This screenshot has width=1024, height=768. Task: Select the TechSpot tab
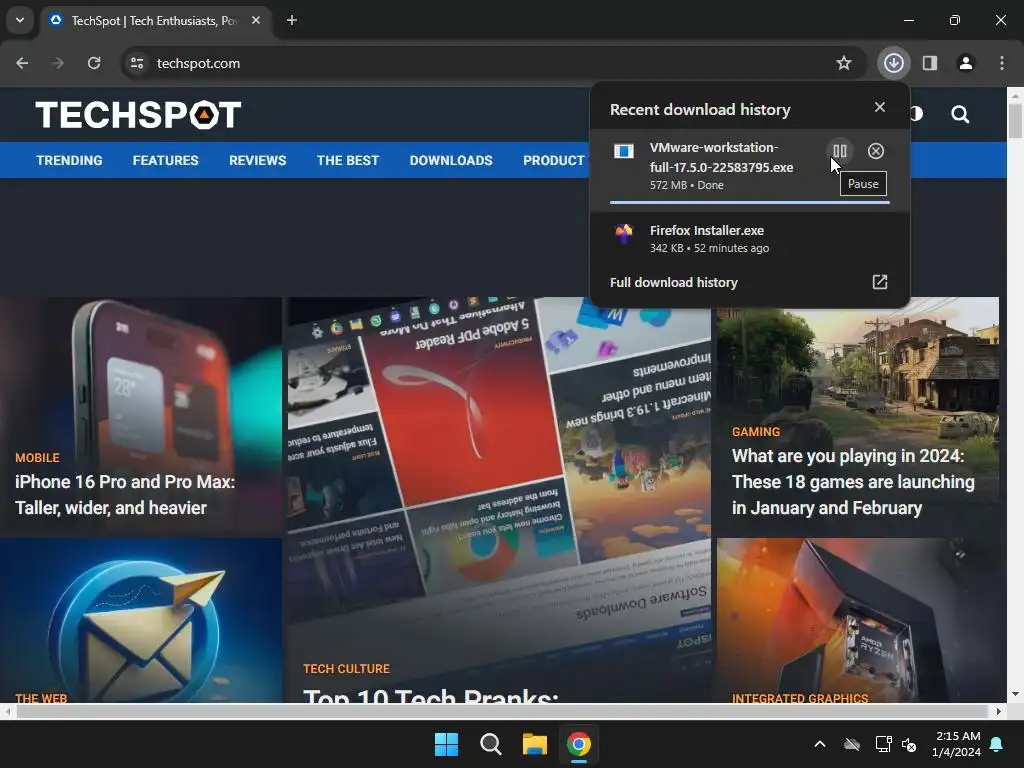[x=154, y=21]
